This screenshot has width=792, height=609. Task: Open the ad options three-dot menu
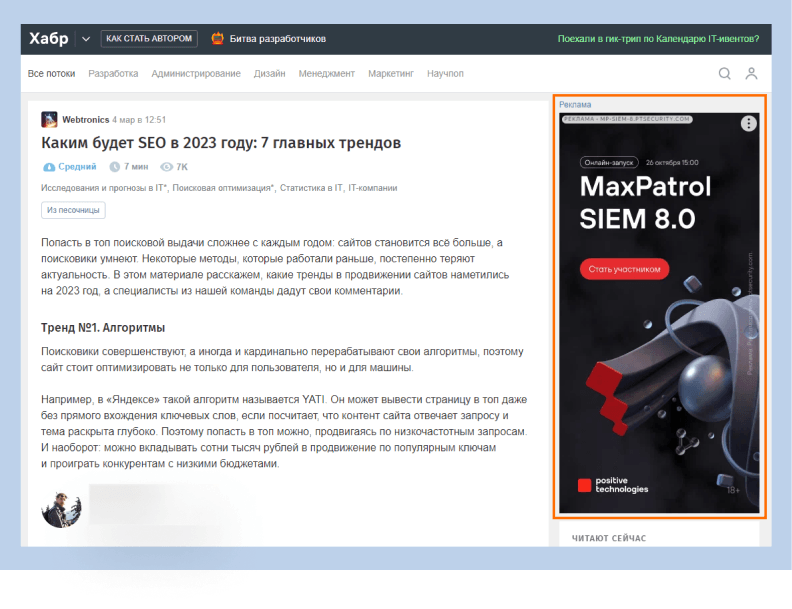coord(748,123)
